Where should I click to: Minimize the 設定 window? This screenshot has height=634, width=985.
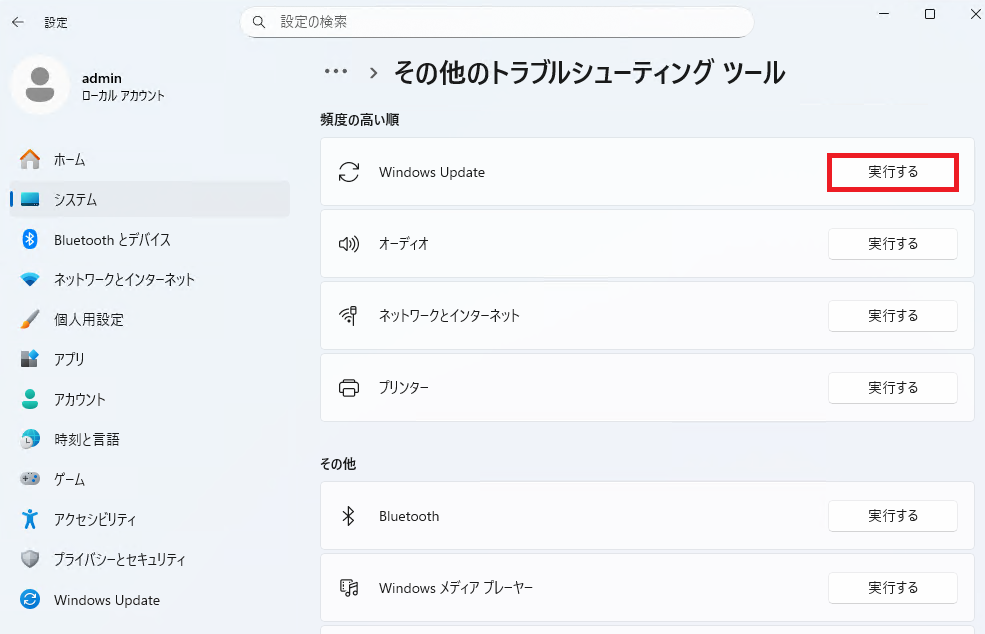(x=884, y=14)
